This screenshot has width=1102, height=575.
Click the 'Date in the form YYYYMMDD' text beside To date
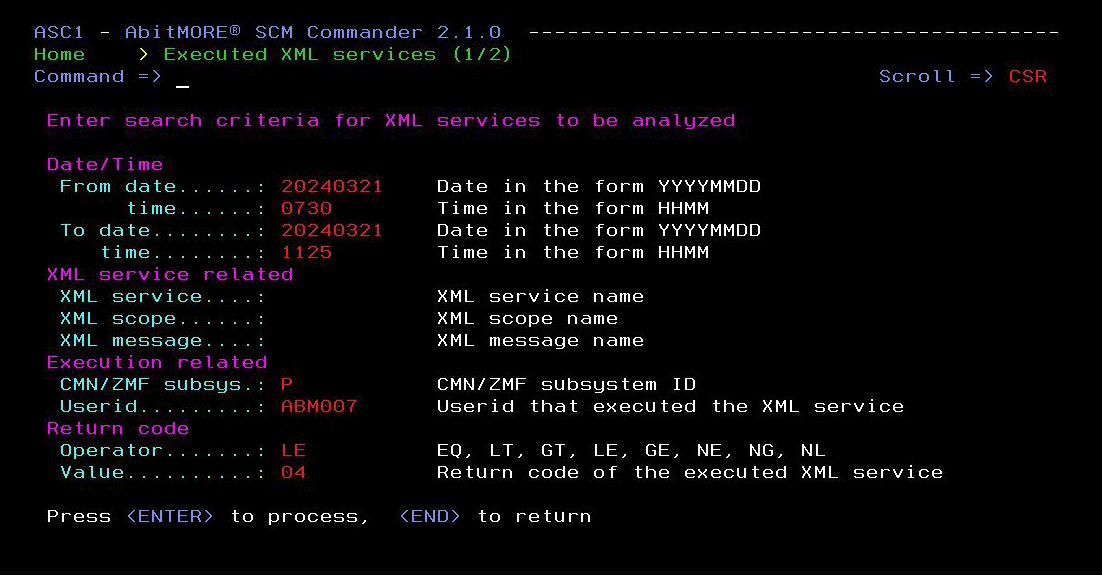point(599,231)
